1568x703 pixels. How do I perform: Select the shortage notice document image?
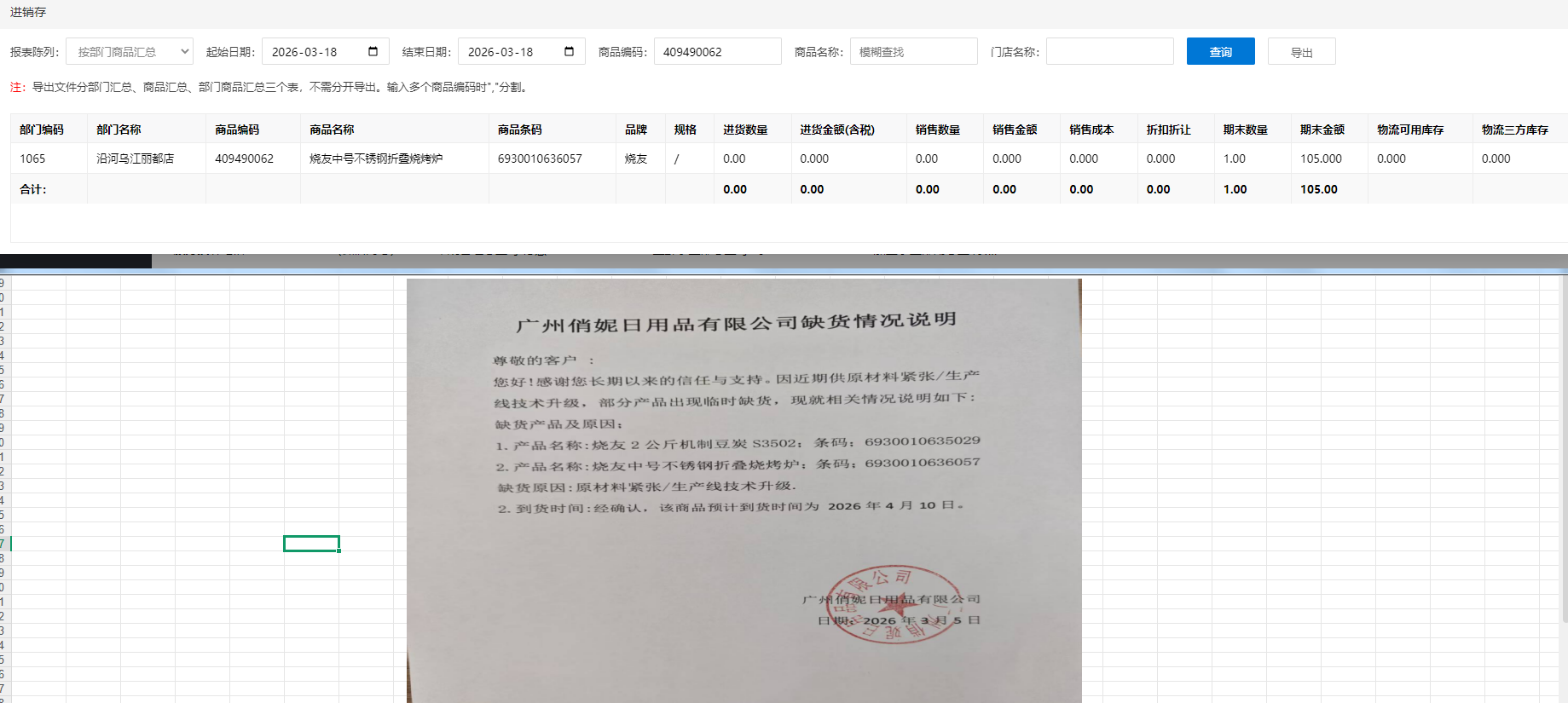click(x=743, y=490)
